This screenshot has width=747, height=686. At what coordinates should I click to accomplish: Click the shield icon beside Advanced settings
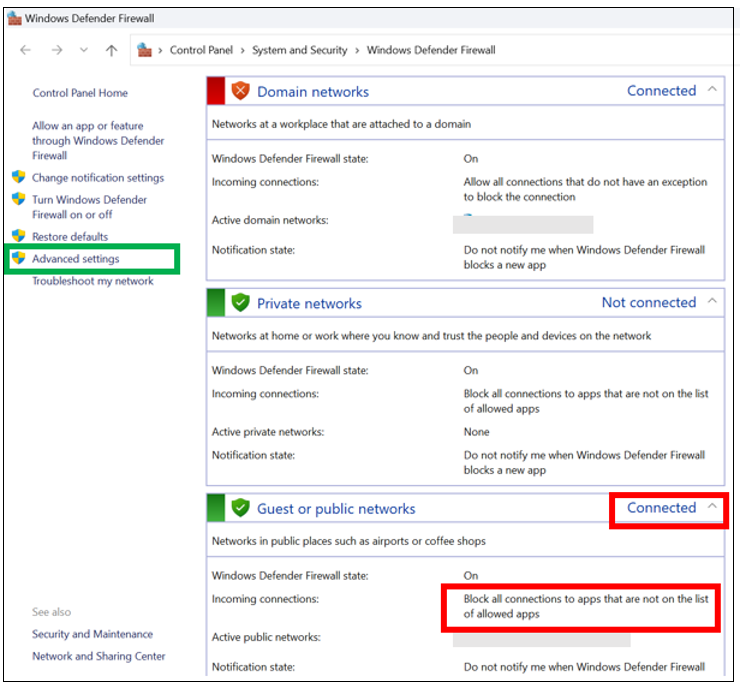[18, 259]
